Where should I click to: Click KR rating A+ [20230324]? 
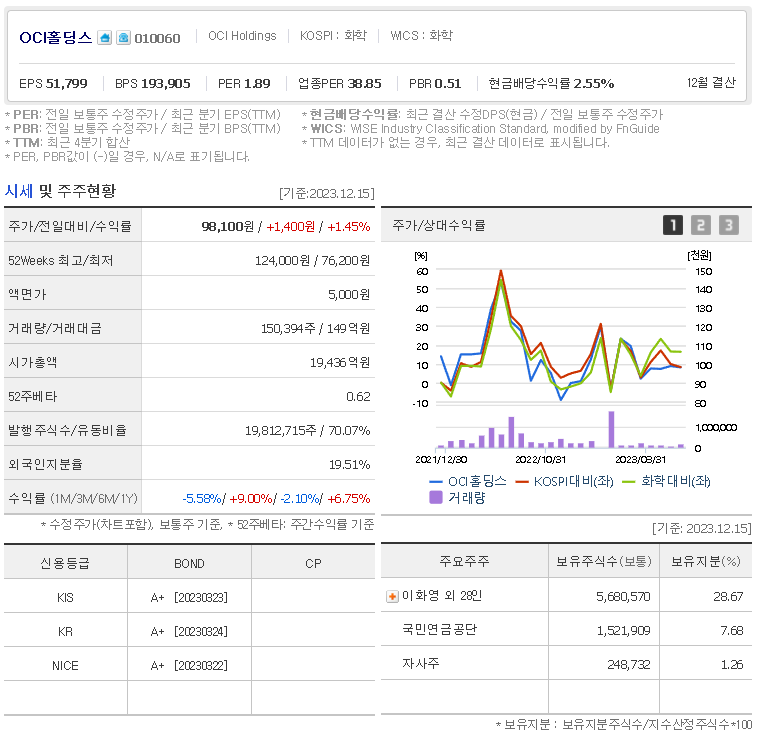[x=189, y=632]
